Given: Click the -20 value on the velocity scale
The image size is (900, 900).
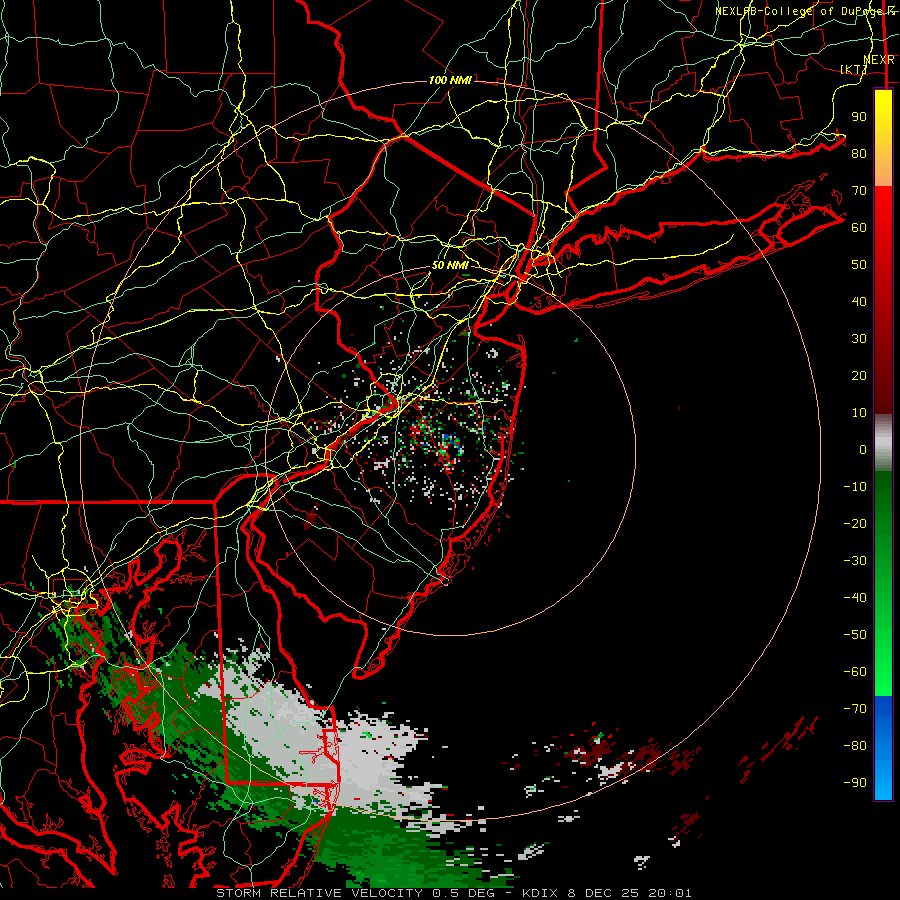Looking at the screenshot, I should pyautogui.click(x=855, y=523).
